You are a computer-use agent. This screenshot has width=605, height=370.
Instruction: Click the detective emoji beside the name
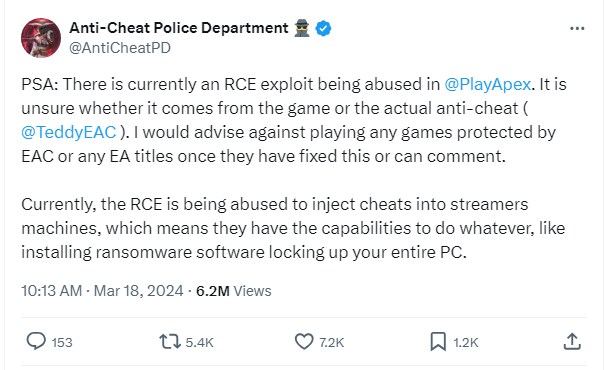coord(302,28)
